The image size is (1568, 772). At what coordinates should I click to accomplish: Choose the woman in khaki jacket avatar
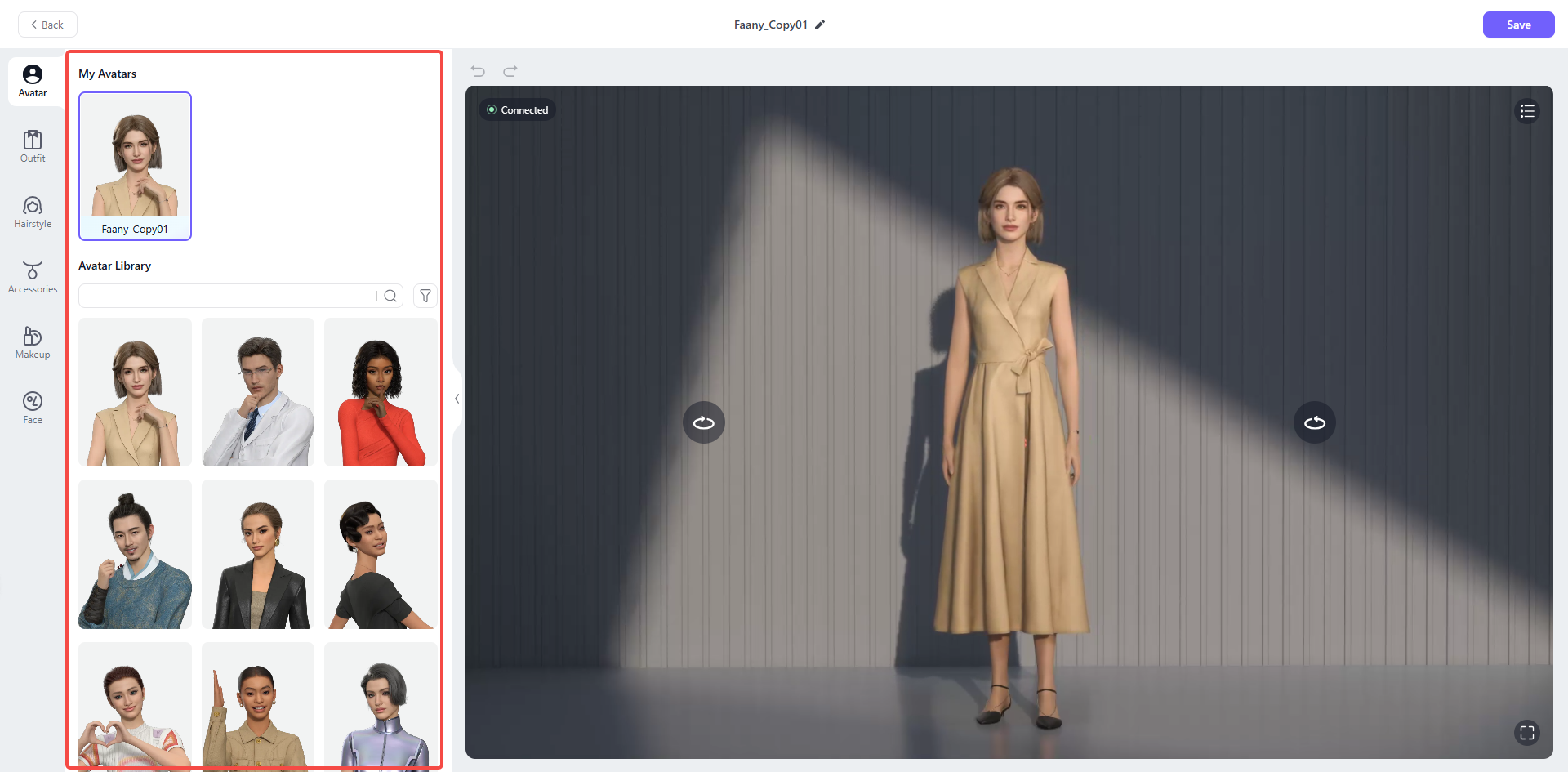pyautogui.click(x=258, y=706)
